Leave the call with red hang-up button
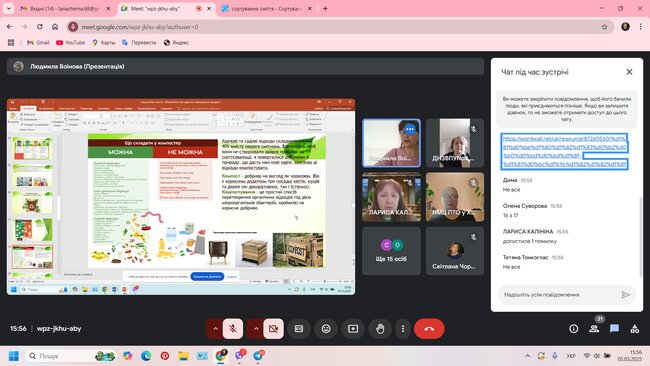 (x=429, y=329)
